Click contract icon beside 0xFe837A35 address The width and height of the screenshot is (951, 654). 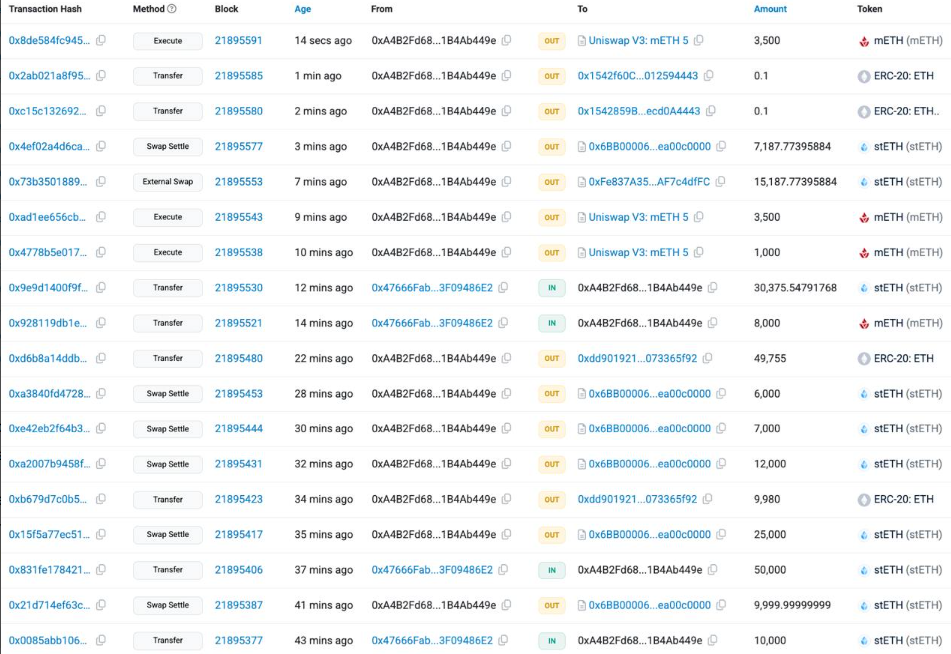point(582,181)
